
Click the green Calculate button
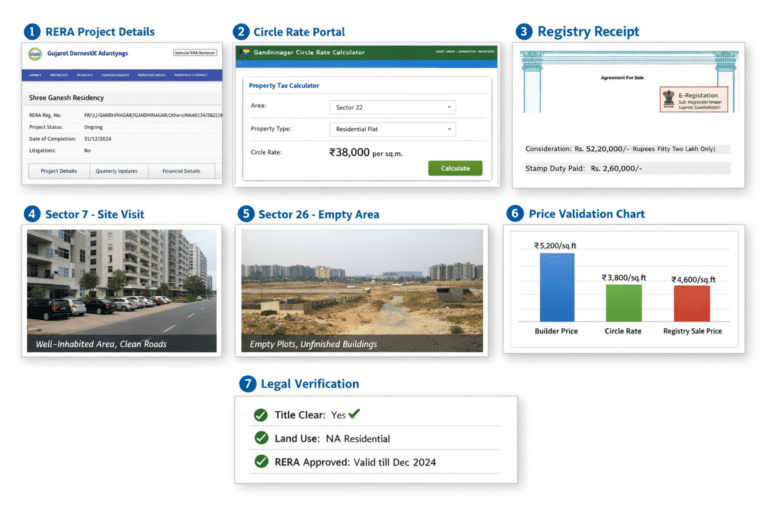click(455, 168)
